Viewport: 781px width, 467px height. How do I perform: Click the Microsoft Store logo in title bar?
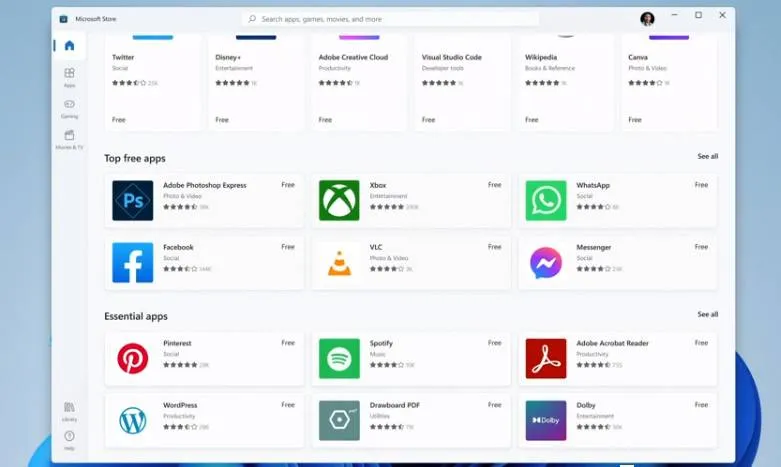[x=63, y=19]
